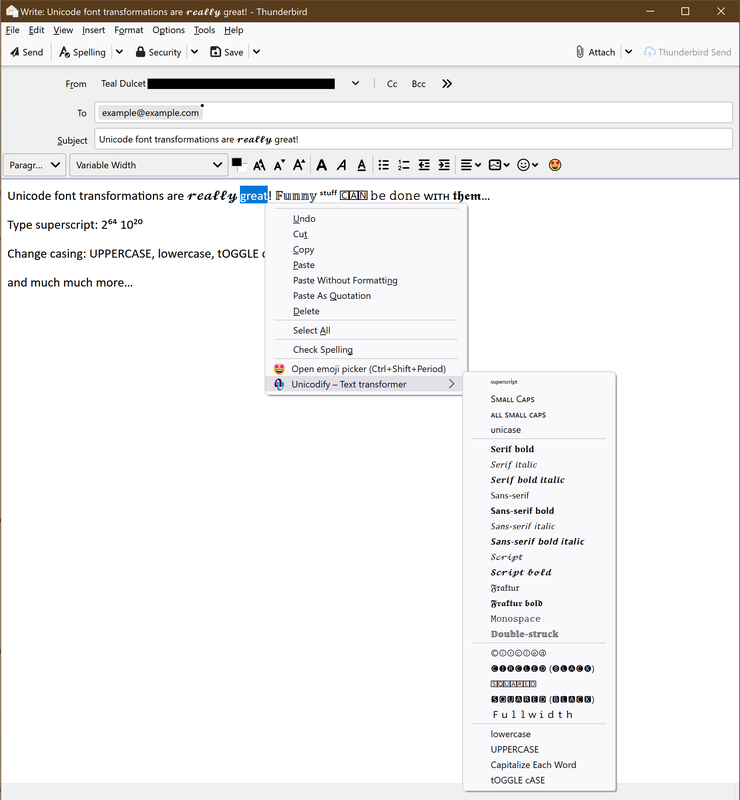Click the indent icon
The height and width of the screenshot is (800, 740).
point(445,165)
